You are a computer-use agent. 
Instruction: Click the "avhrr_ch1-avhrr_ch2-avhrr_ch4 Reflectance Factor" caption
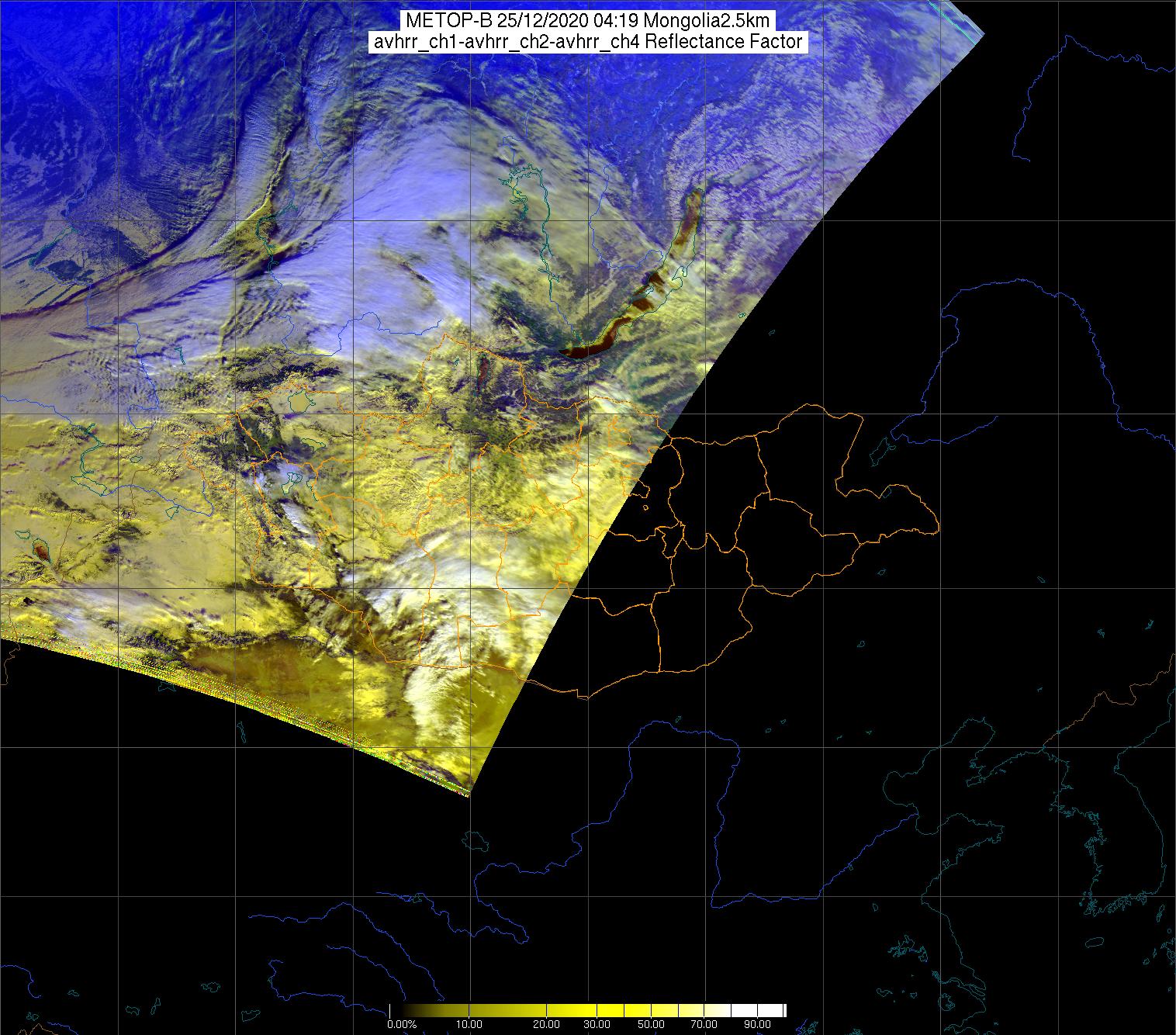(588, 42)
